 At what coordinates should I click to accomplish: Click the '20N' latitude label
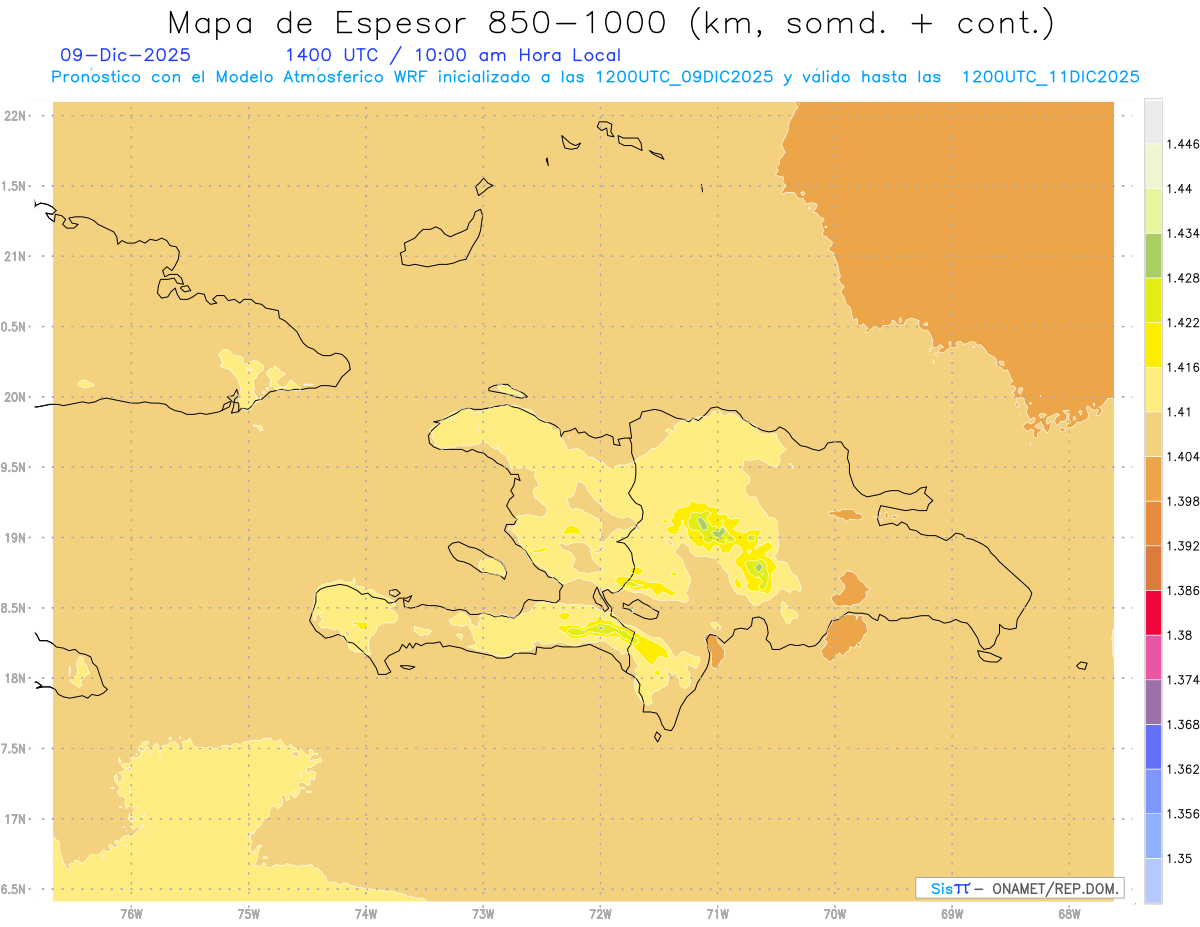[x=17, y=397]
